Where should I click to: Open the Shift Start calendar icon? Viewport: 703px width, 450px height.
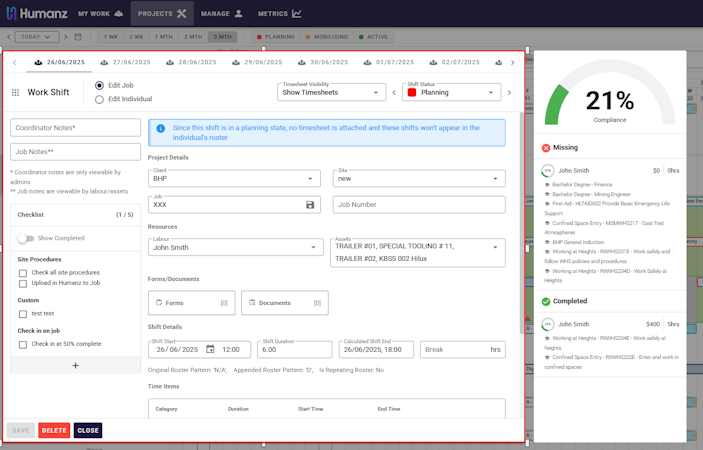[210, 349]
